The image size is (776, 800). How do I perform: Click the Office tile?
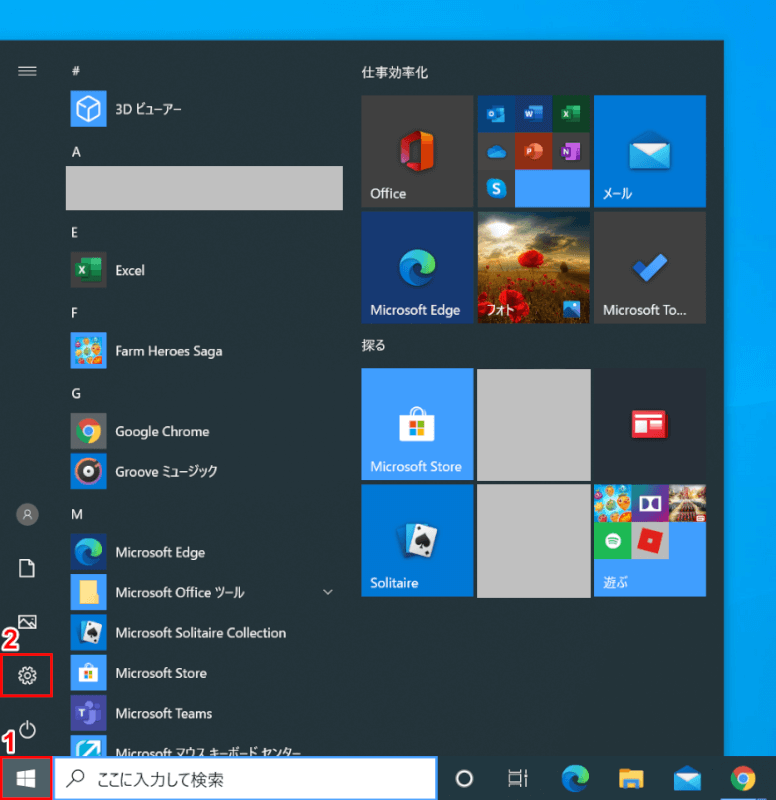[x=417, y=151]
